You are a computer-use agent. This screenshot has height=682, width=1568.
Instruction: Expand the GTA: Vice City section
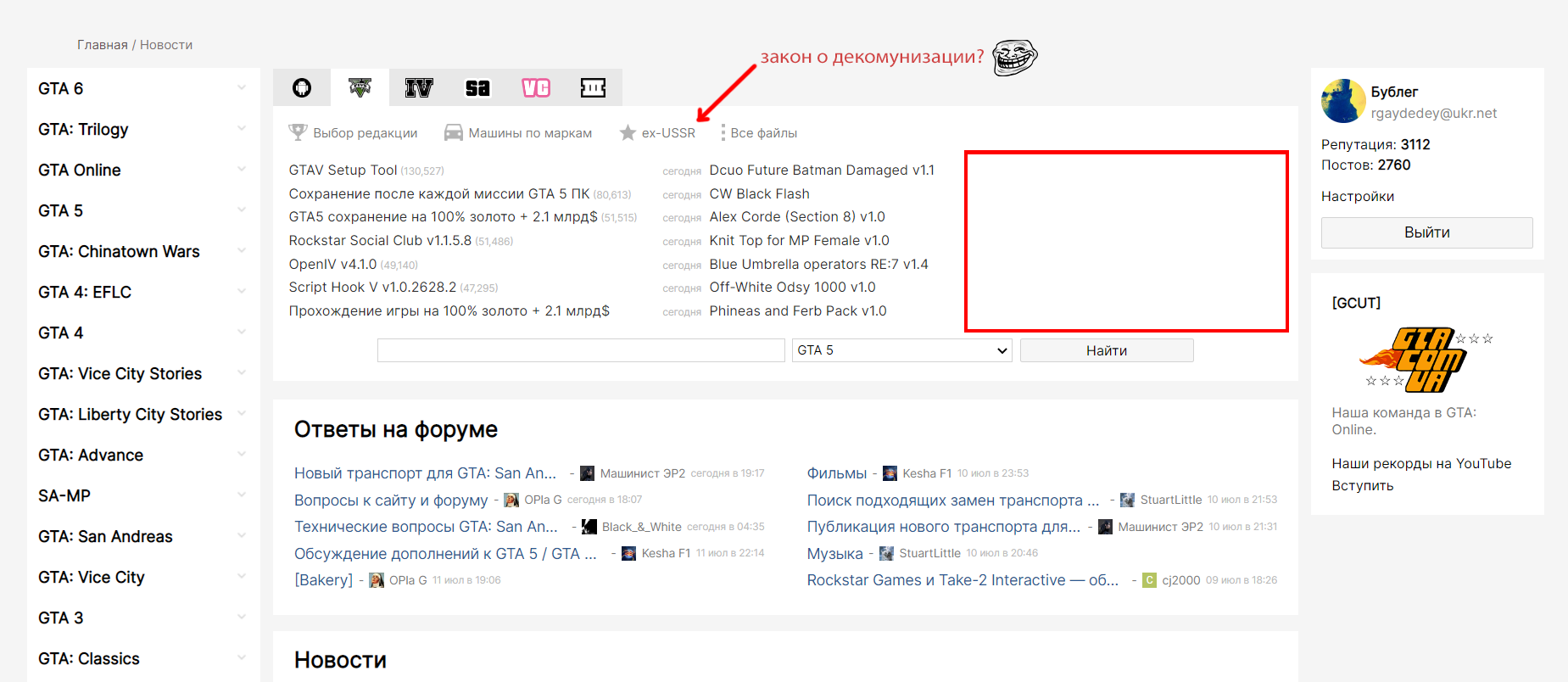pyautogui.click(x=242, y=577)
